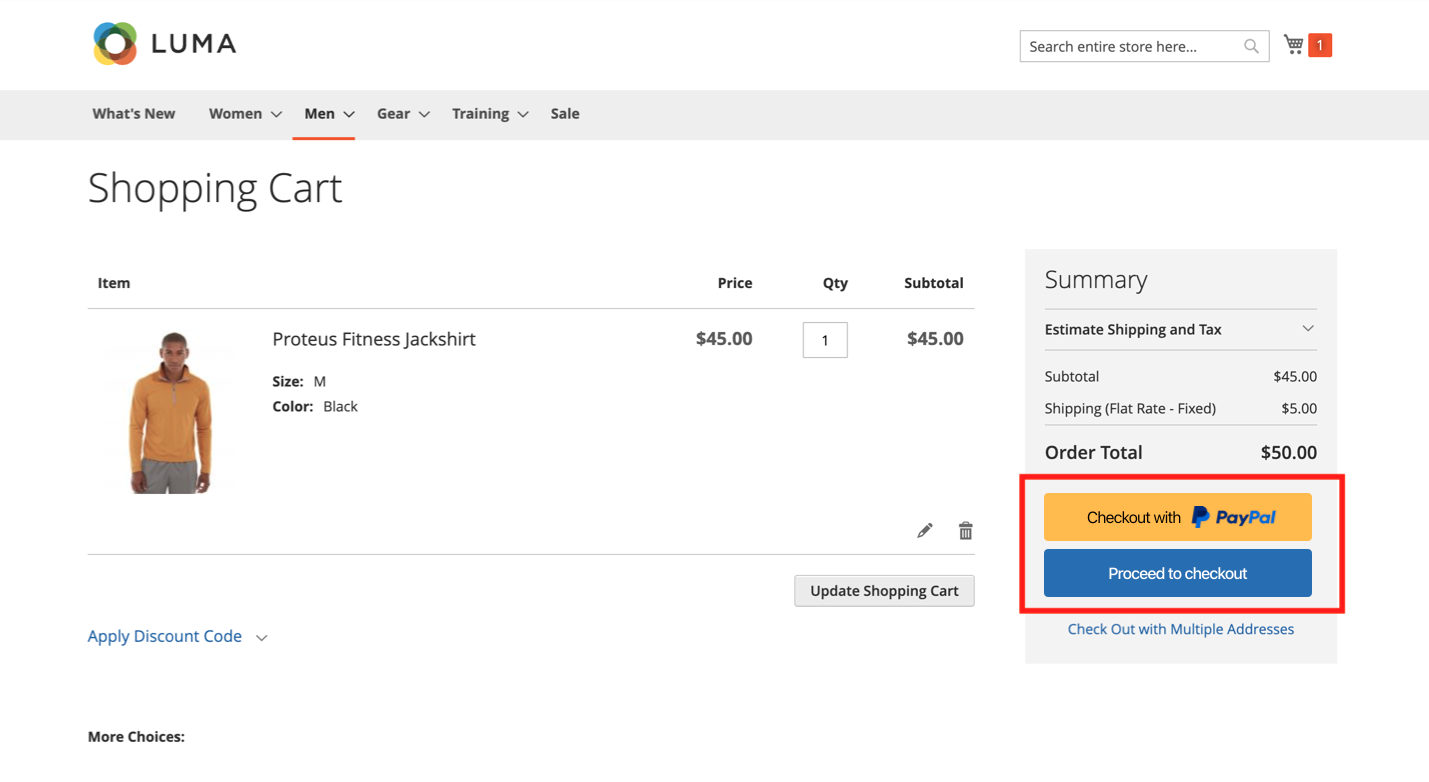Click the Qty quantity field
Screen dimensions: 1429x782
click(x=824, y=339)
